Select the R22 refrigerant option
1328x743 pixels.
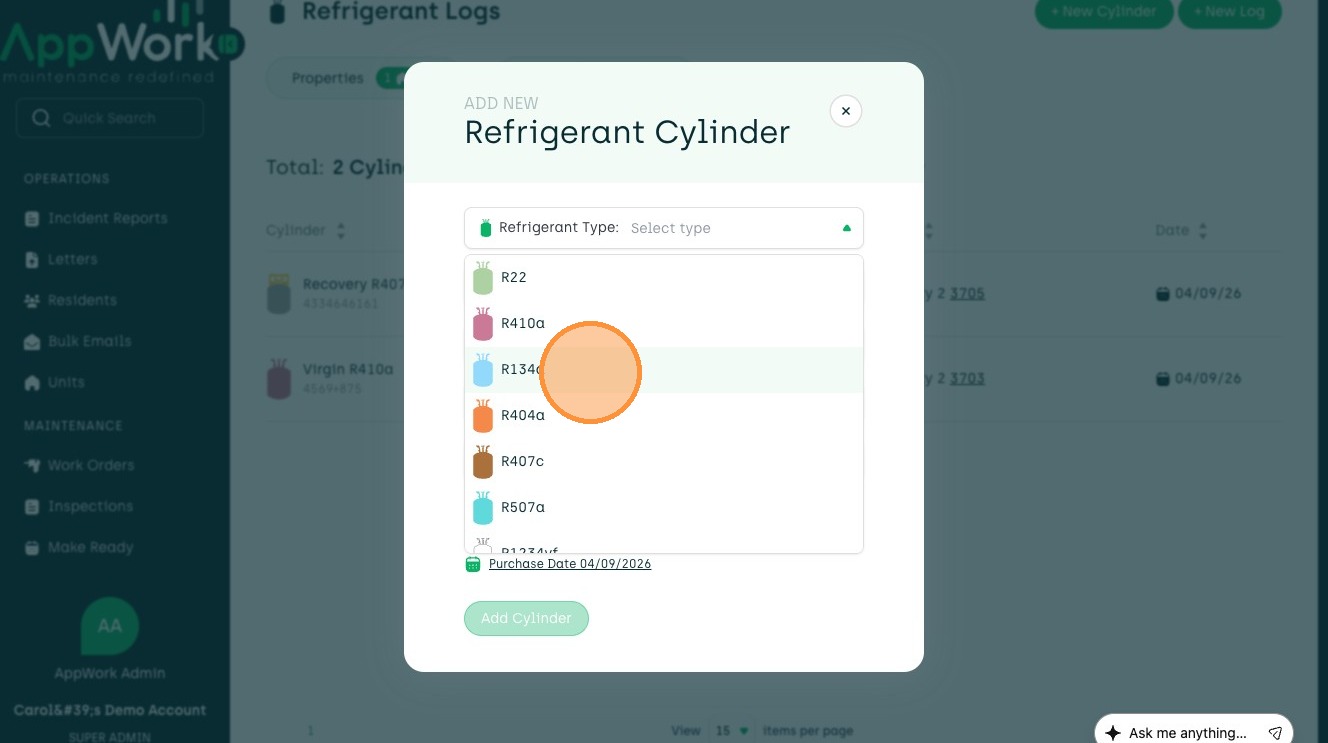[514, 277]
